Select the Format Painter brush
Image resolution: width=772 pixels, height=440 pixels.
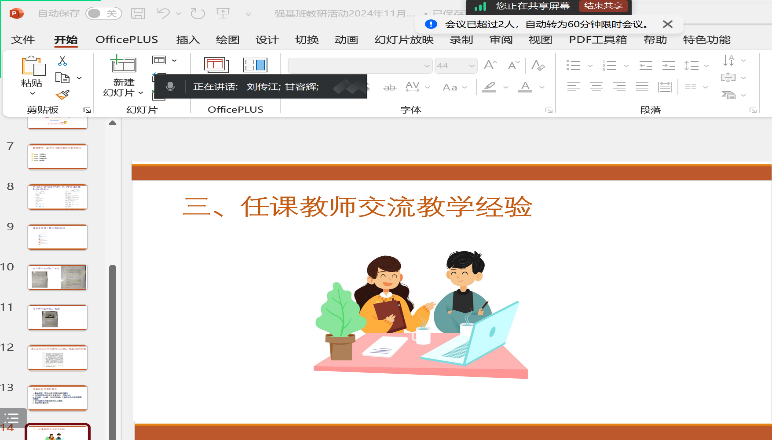[62, 93]
